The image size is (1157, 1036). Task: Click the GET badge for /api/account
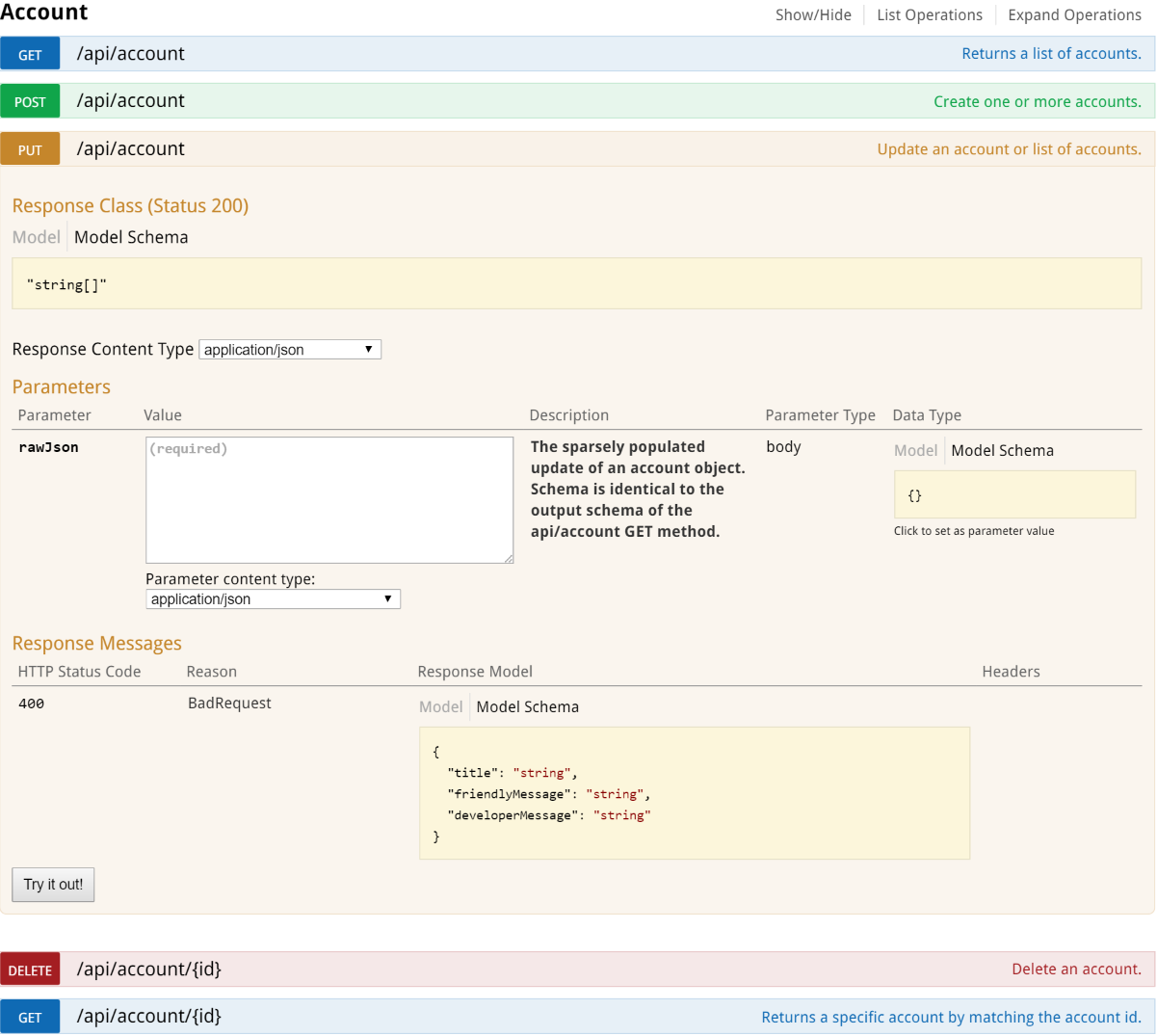[x=29, y=53]
